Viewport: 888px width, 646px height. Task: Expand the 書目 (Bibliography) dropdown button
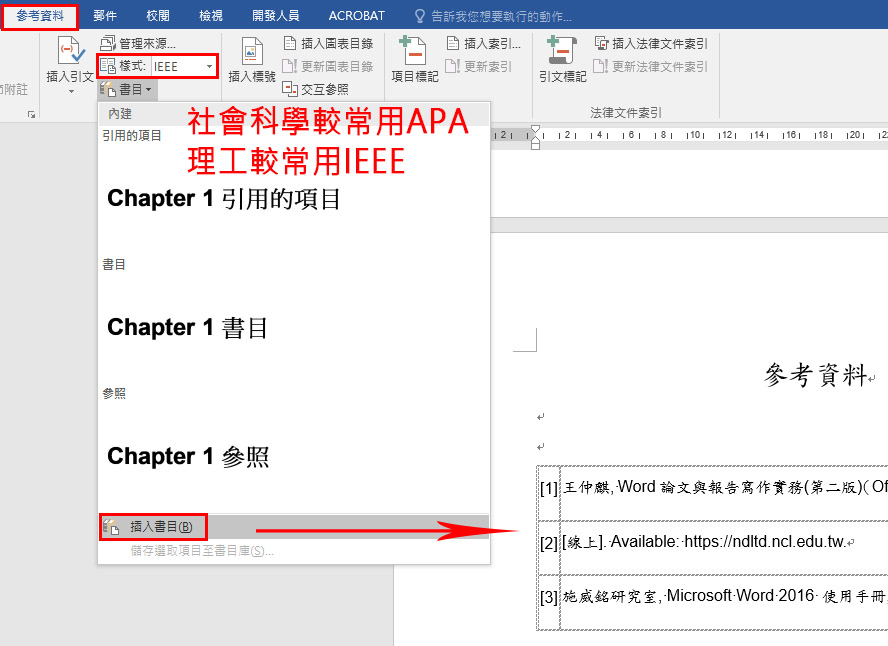[x=128, y=89]
